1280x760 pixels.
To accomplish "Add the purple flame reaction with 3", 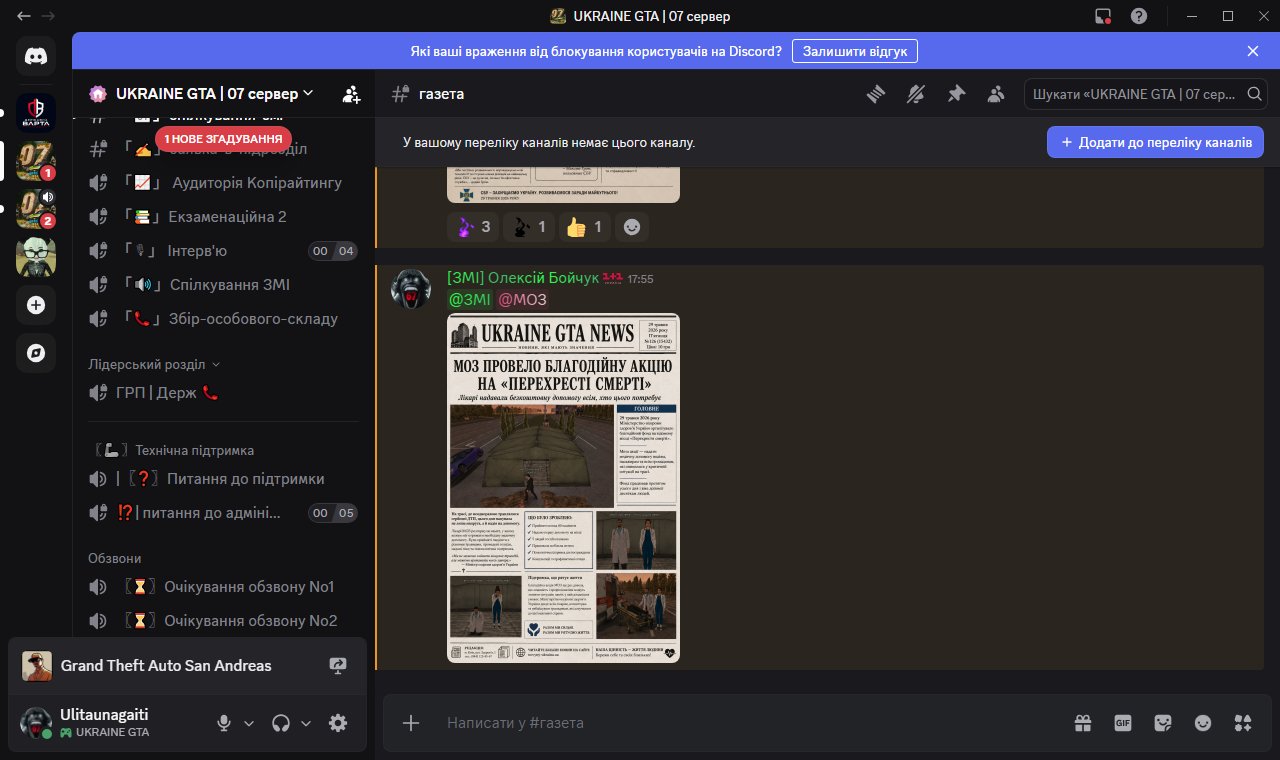I will click(x=473, y=227).
